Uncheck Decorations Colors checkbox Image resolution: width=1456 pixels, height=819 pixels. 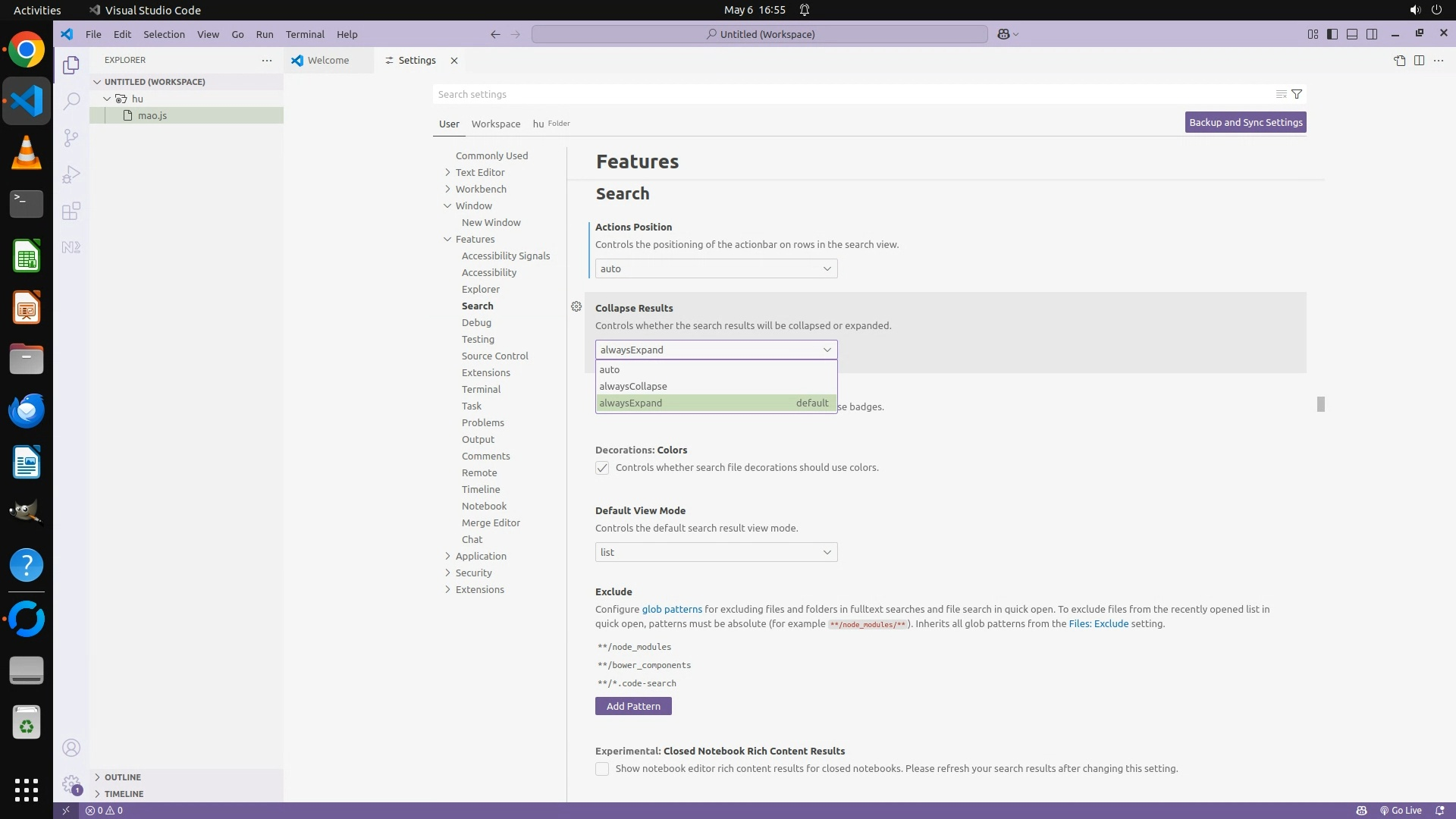click(x=602, y=468)
